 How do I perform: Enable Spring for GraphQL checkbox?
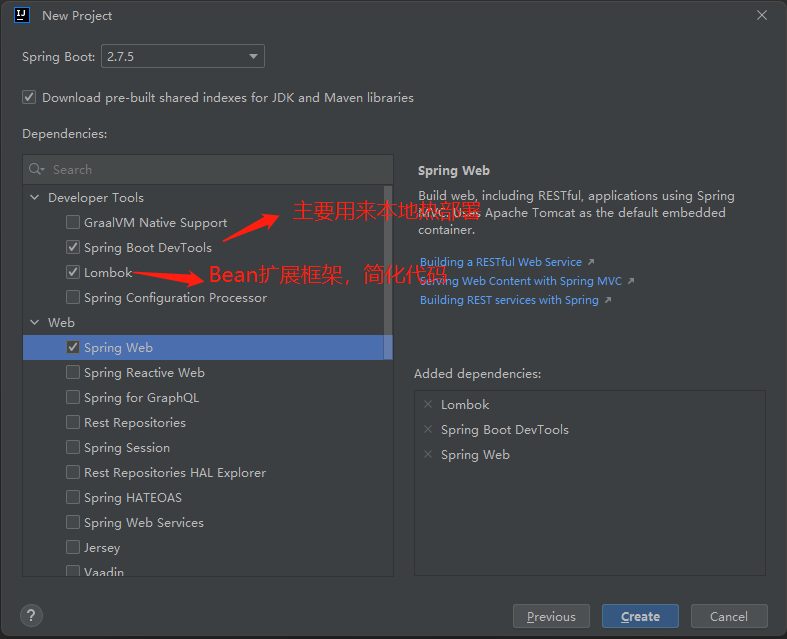tap(73, 398)
